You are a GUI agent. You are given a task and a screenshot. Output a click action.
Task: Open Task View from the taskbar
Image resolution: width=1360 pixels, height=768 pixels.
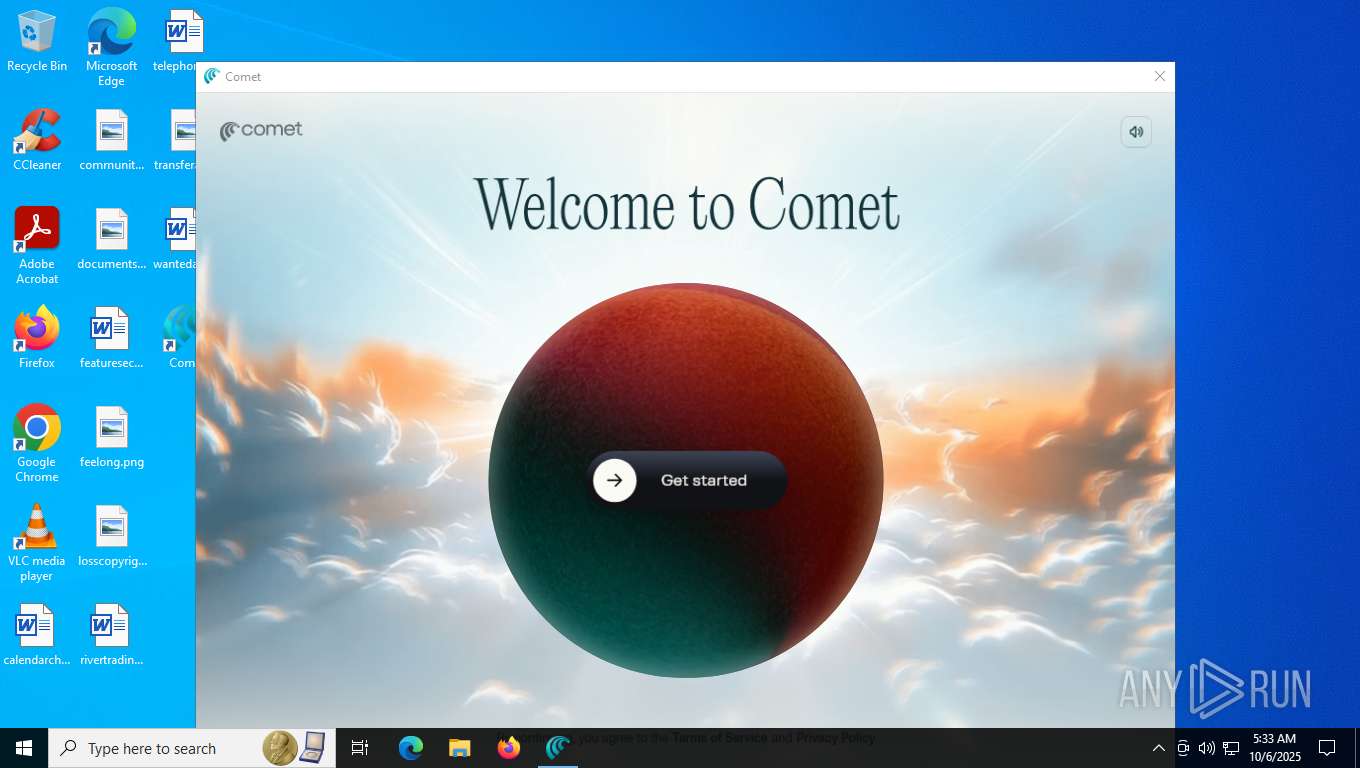coord(360,748)
